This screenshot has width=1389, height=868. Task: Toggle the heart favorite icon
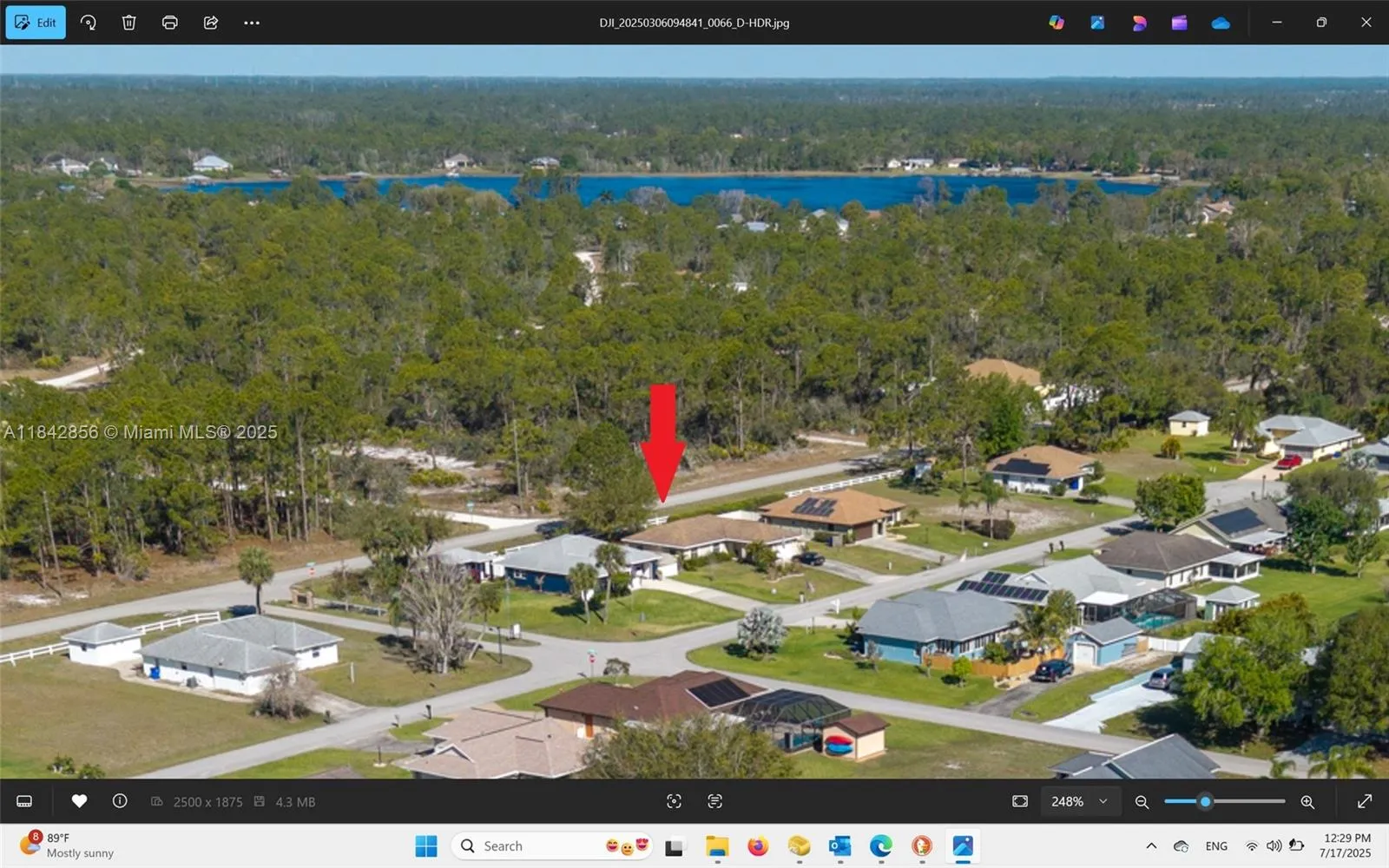click(79, 801)
